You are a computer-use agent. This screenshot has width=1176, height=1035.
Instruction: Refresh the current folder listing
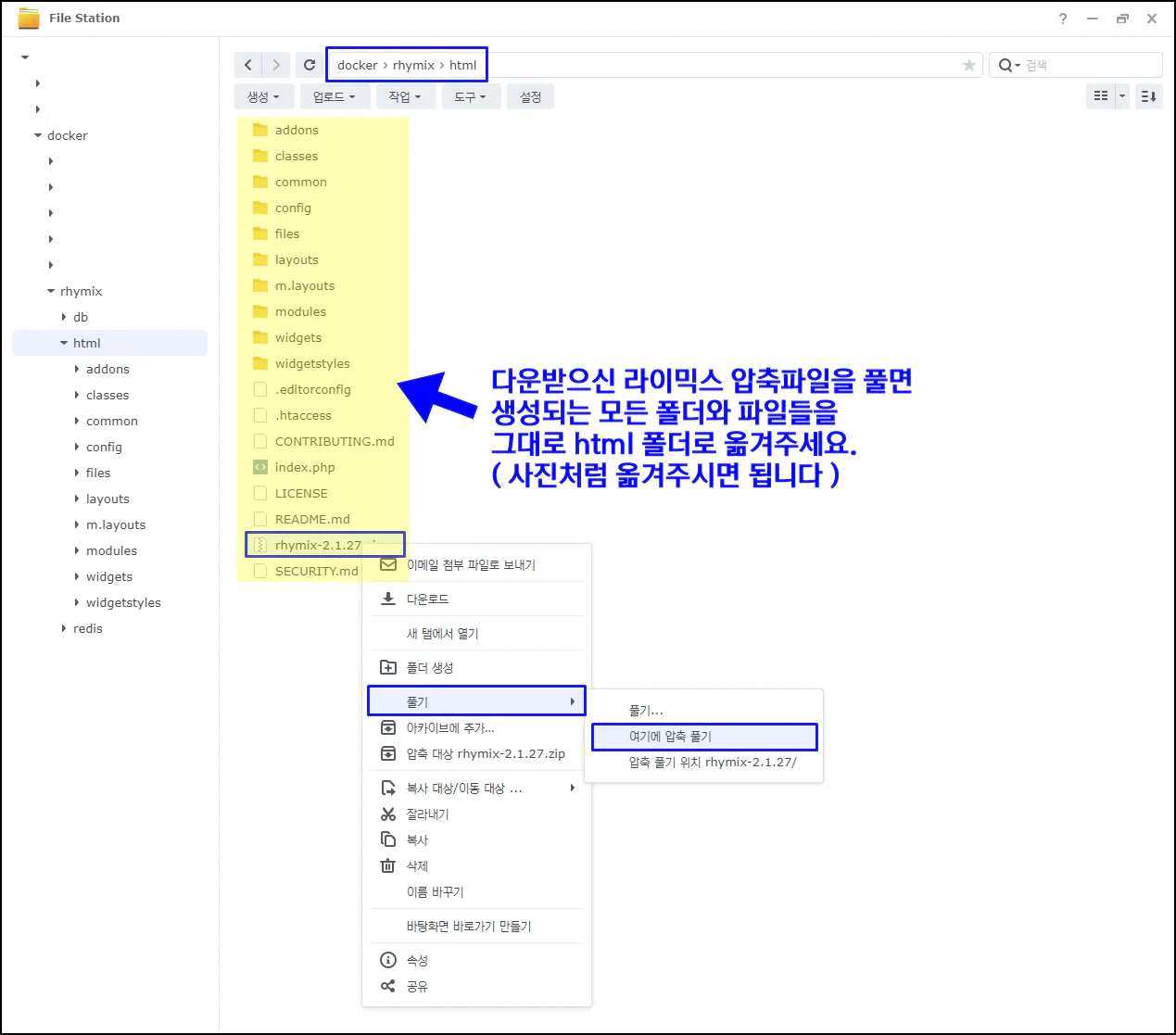[310, 65]
